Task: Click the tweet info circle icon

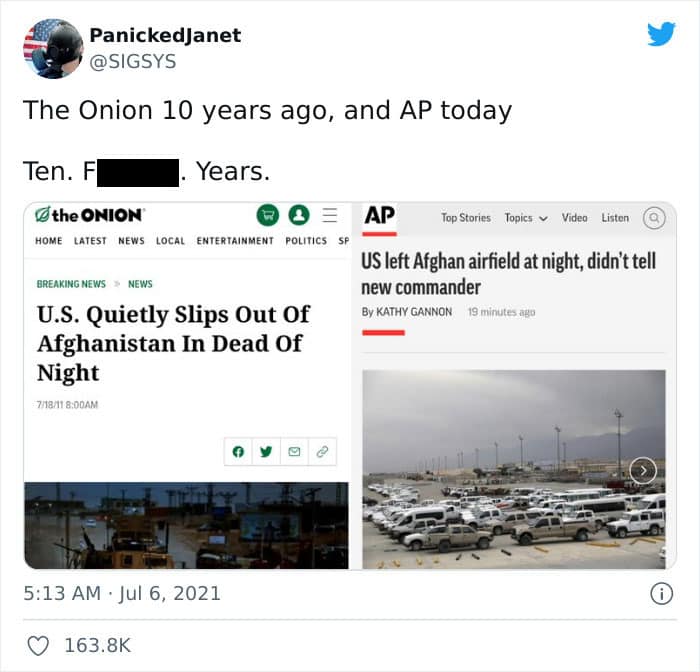Action: 661,594
